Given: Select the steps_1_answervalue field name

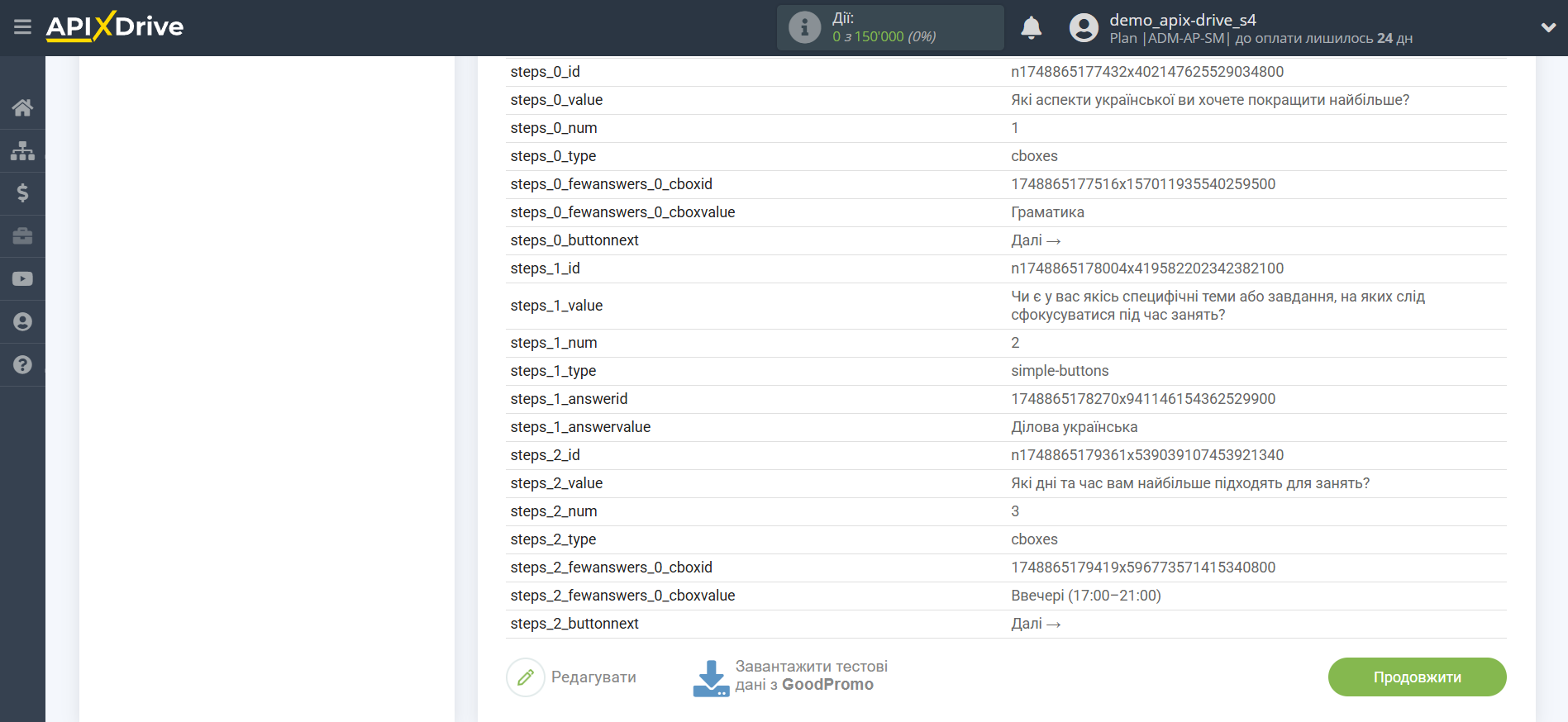Looking at the screenshot, I should click(580, 427).
